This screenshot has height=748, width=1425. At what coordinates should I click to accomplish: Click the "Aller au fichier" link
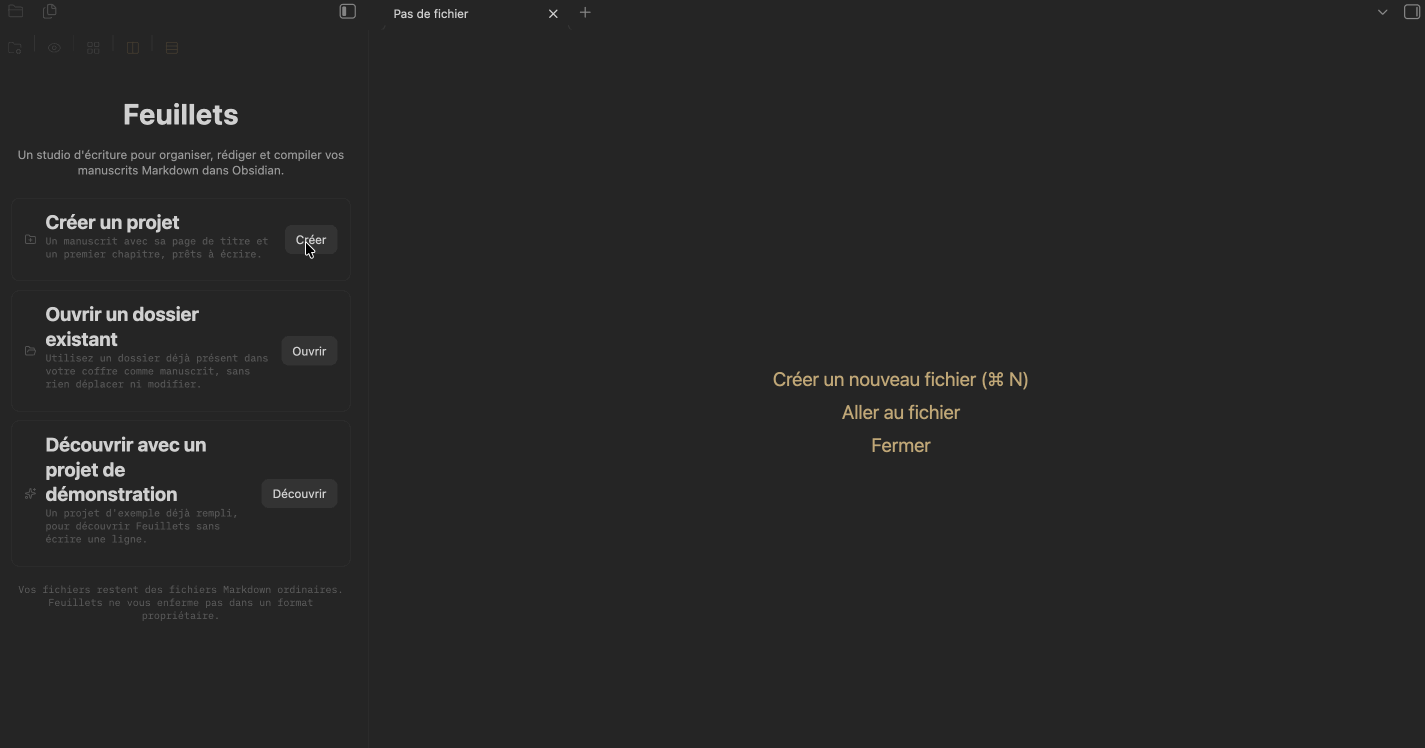point(901,412)
